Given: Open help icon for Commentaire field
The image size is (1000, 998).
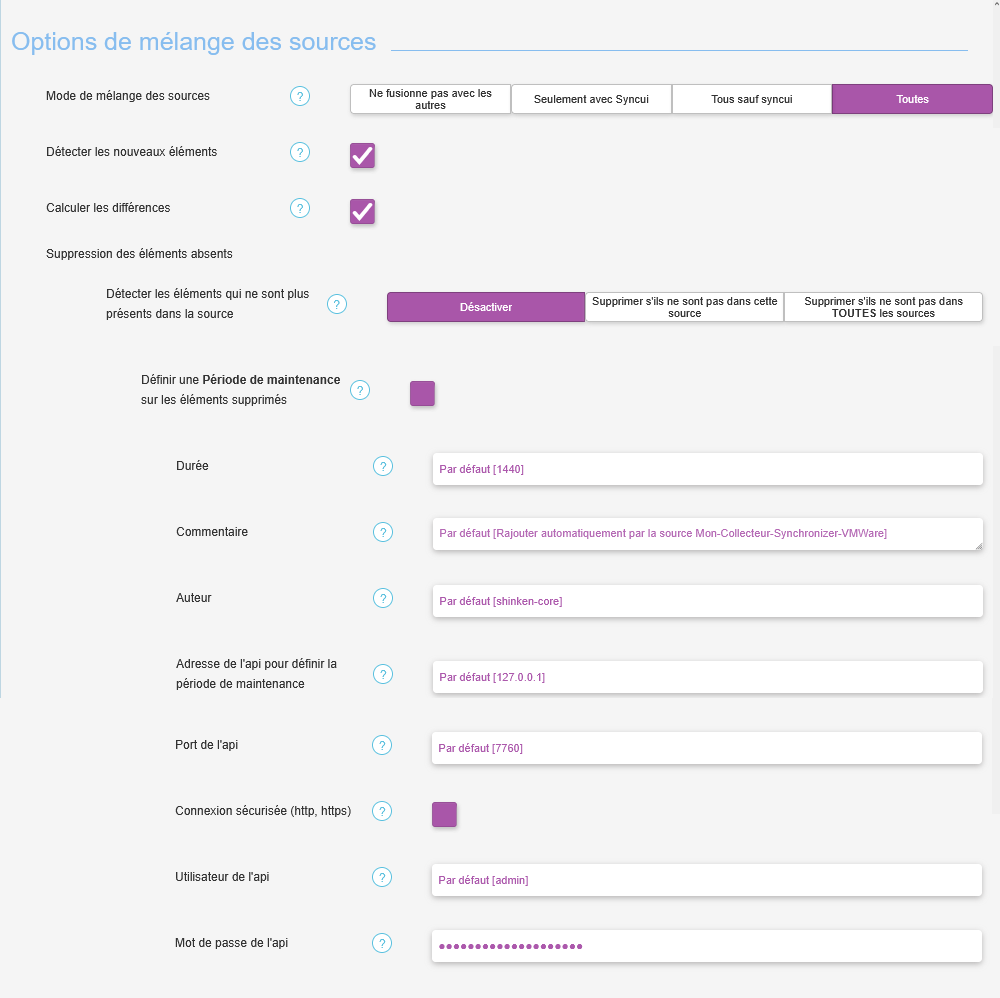Looking at the screenshot, I should [383, 532].
